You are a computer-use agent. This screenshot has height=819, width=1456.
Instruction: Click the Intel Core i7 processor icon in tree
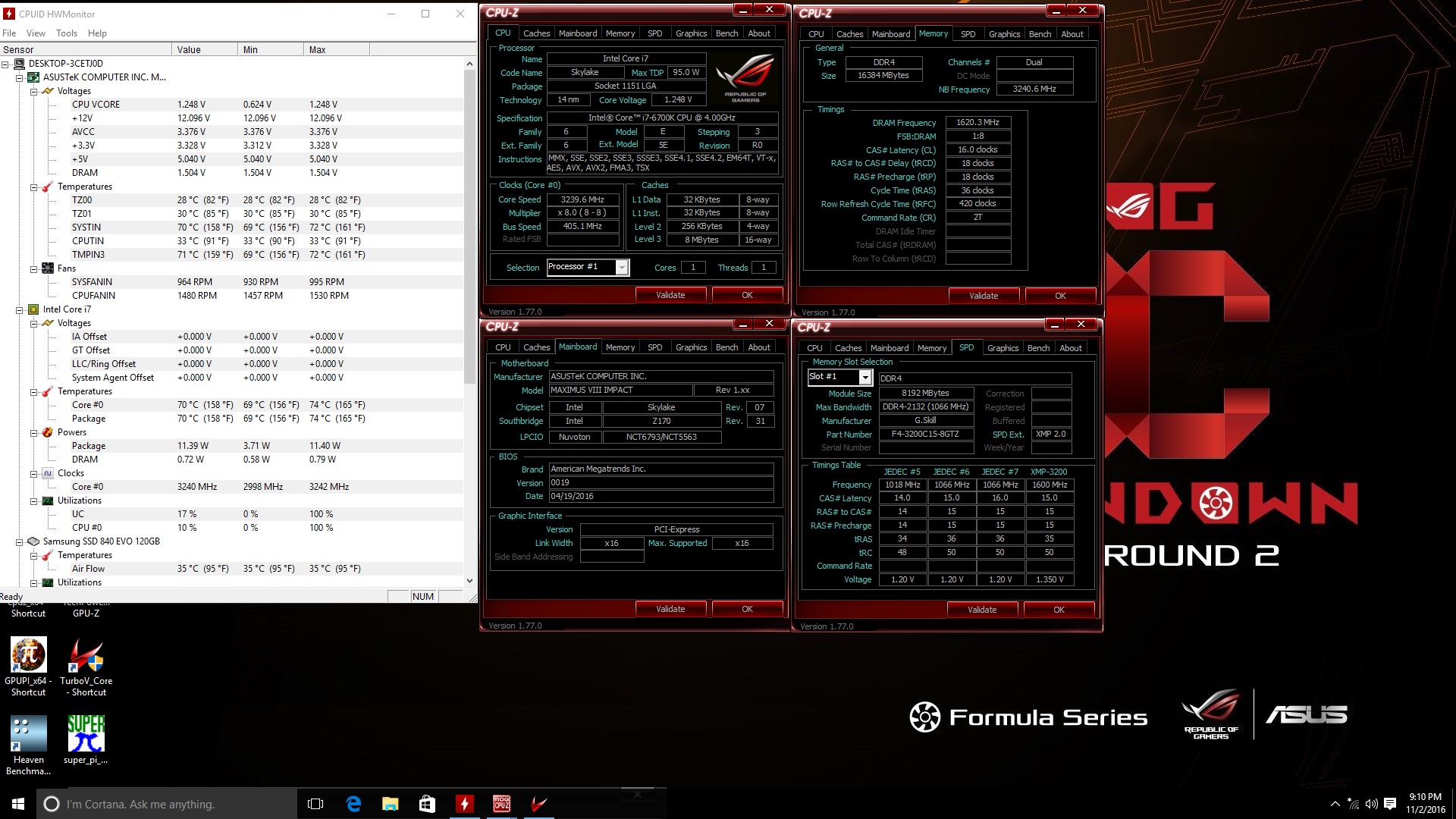point(33,309)
